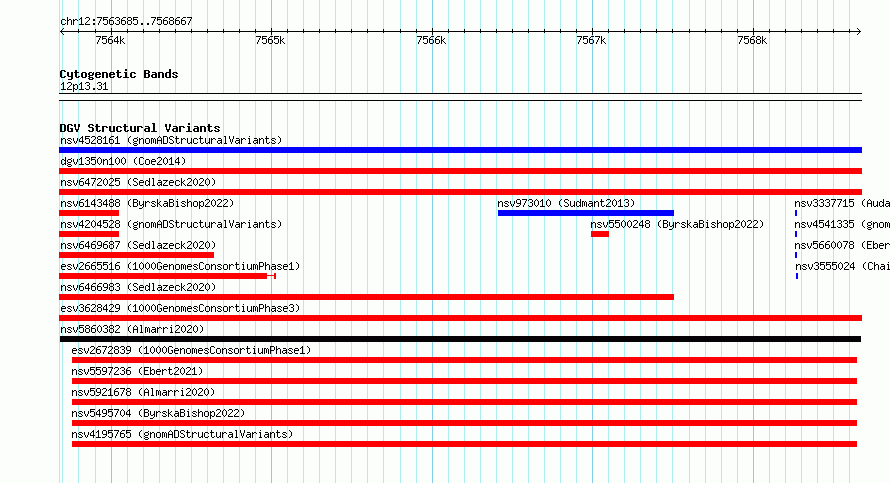The height and width of the screenshot is (483, 890).
Task: Open variant dgv1350n100 (Coe2014) label
Action: [123, 161]
